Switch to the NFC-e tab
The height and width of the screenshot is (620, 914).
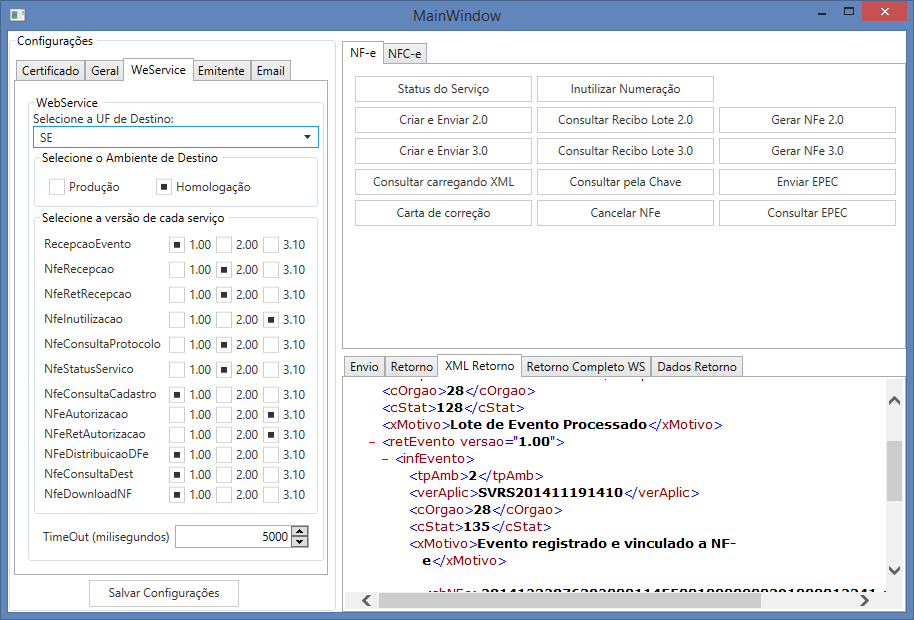[x=405, y=54]
